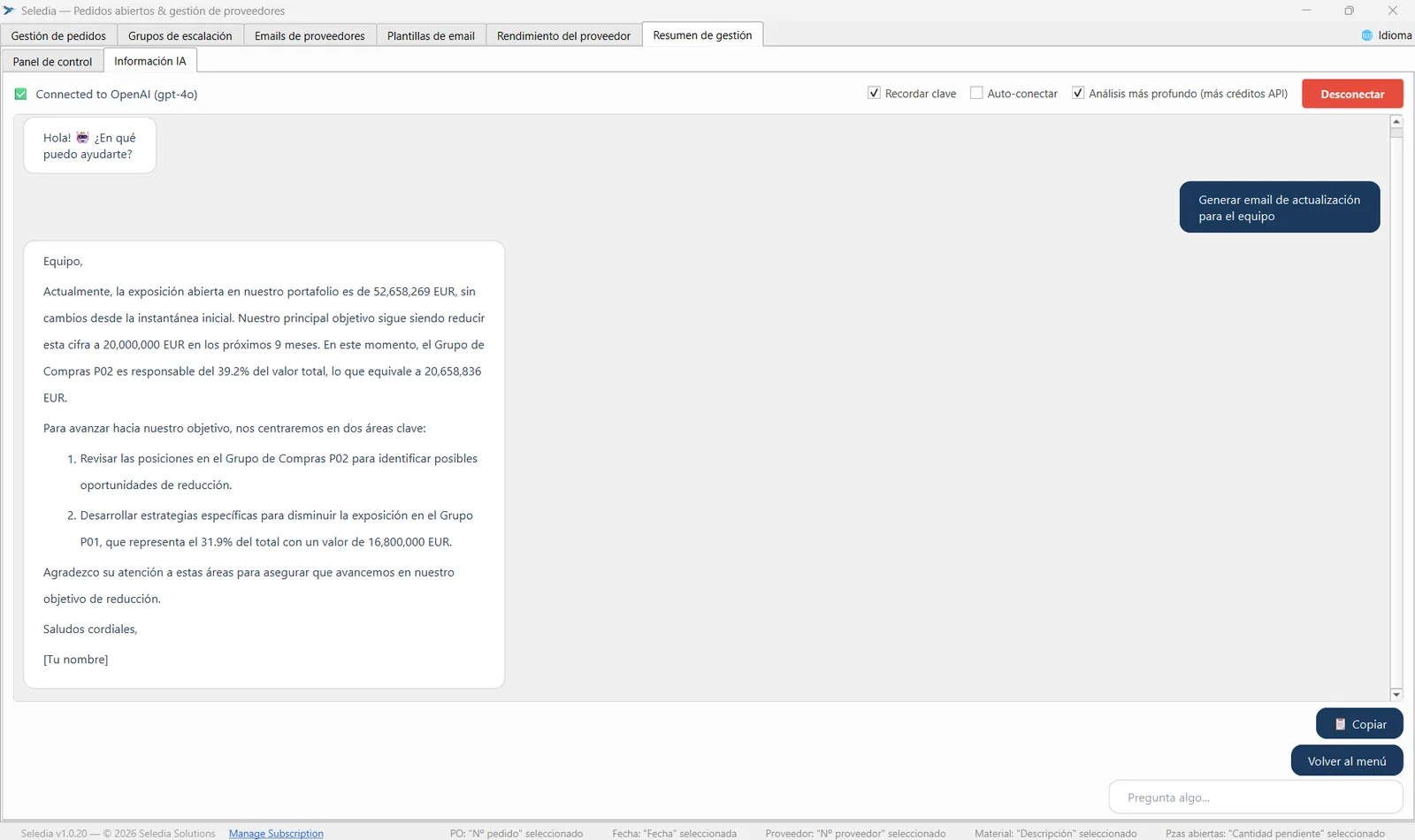Toggle the Recordar clave checkbox
The image size is (1415, 840).
[874, 93]
